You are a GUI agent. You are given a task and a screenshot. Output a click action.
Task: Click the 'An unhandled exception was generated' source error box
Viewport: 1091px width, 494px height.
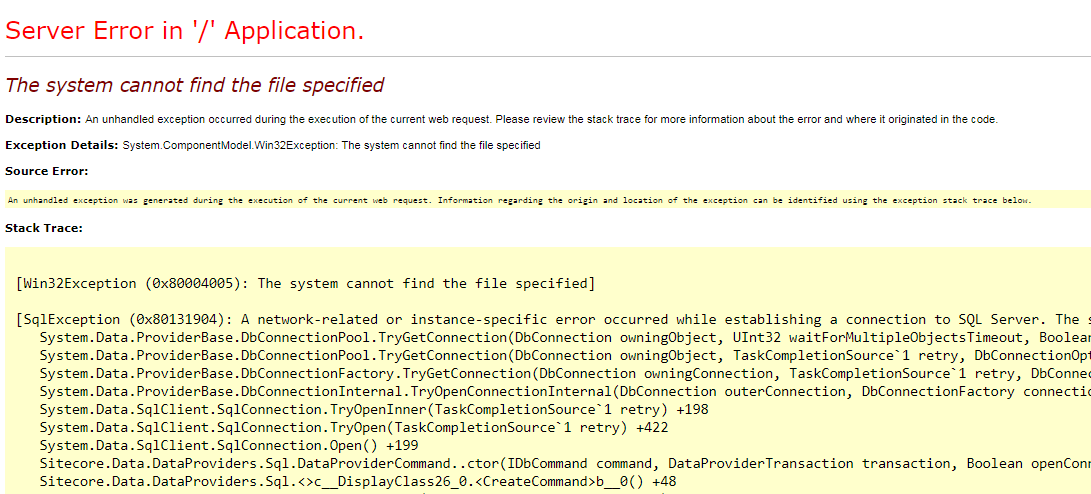coord(548,200)
